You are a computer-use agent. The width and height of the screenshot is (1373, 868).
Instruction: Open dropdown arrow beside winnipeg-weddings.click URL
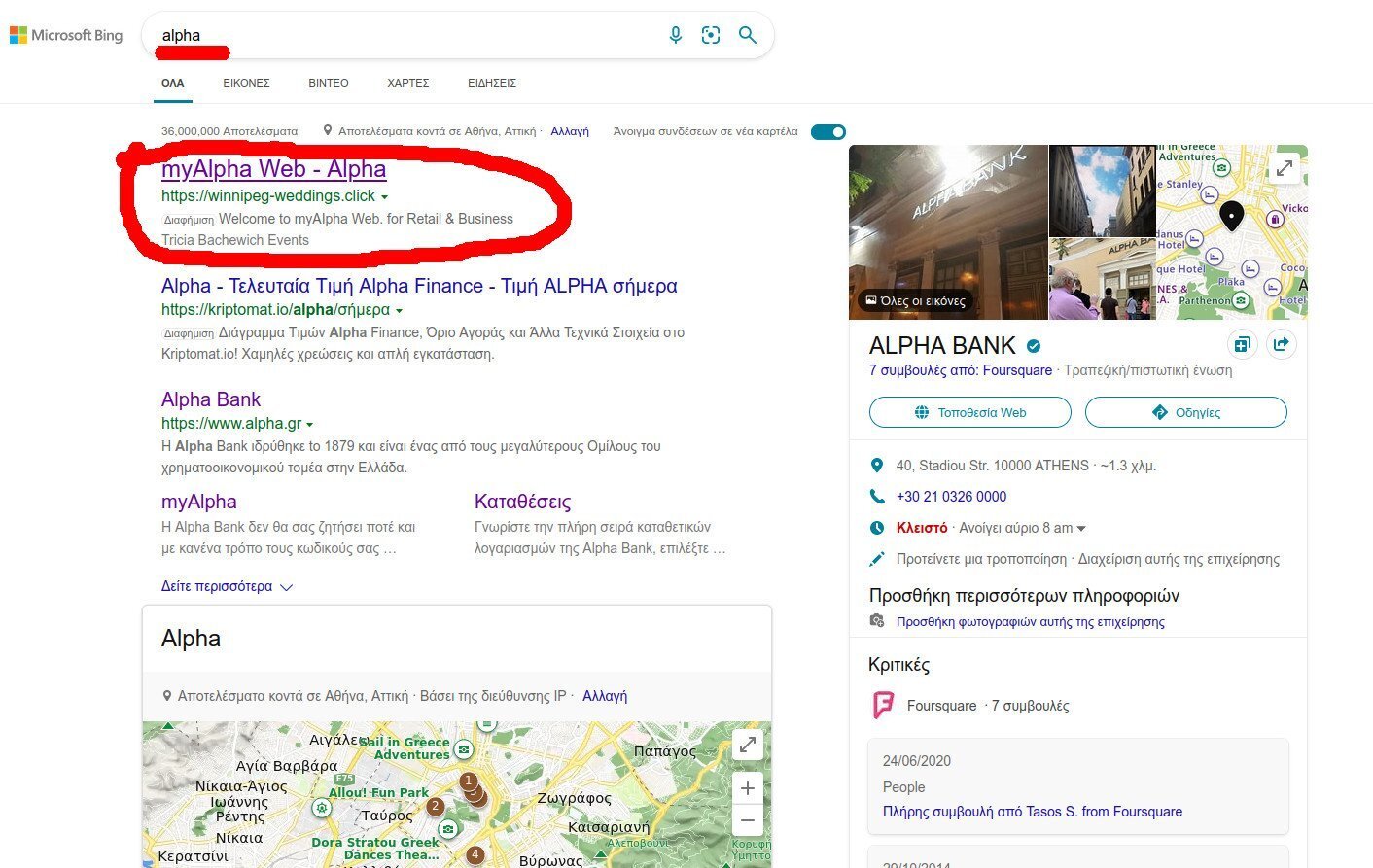click(385, 197)
